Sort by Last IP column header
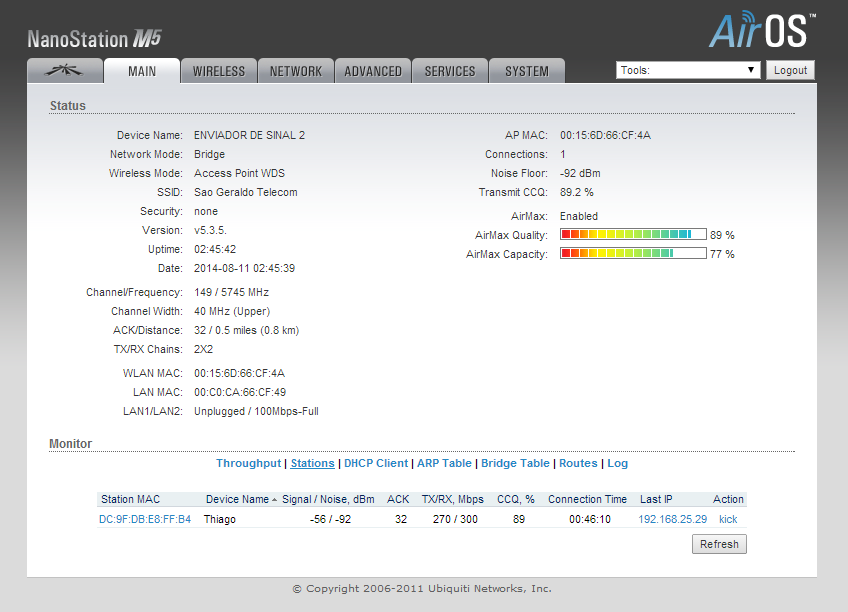Viewport: 848px width, 612px height. [656, 499]
